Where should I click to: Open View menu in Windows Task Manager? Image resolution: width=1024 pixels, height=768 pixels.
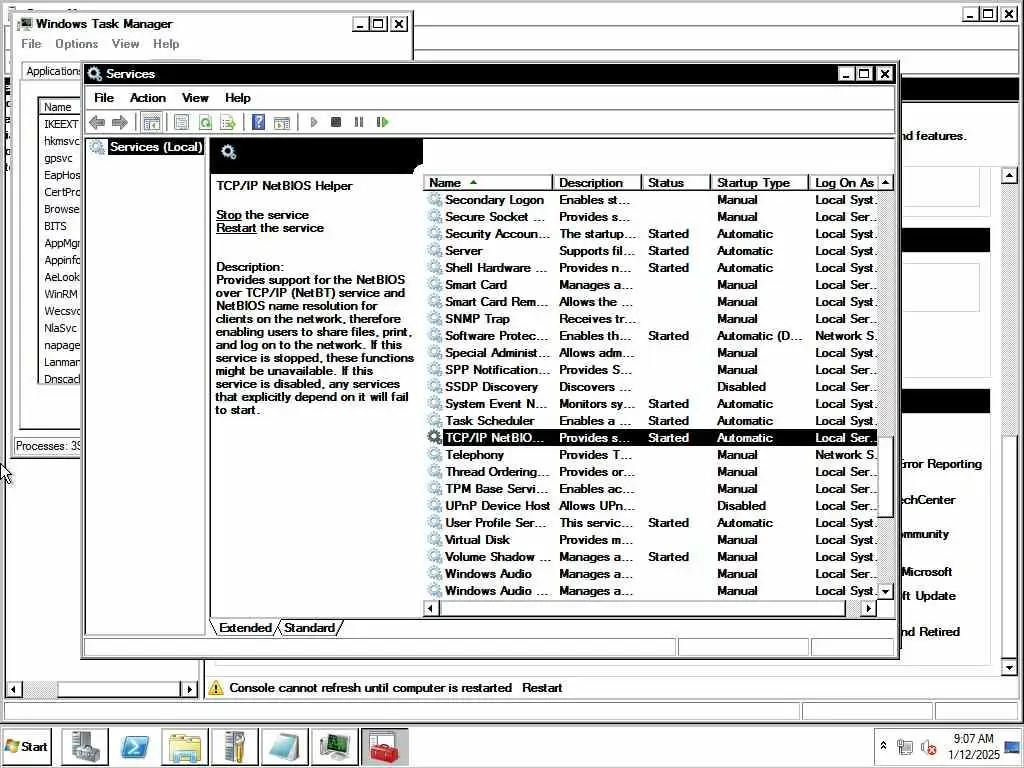[x=125, y=44]
